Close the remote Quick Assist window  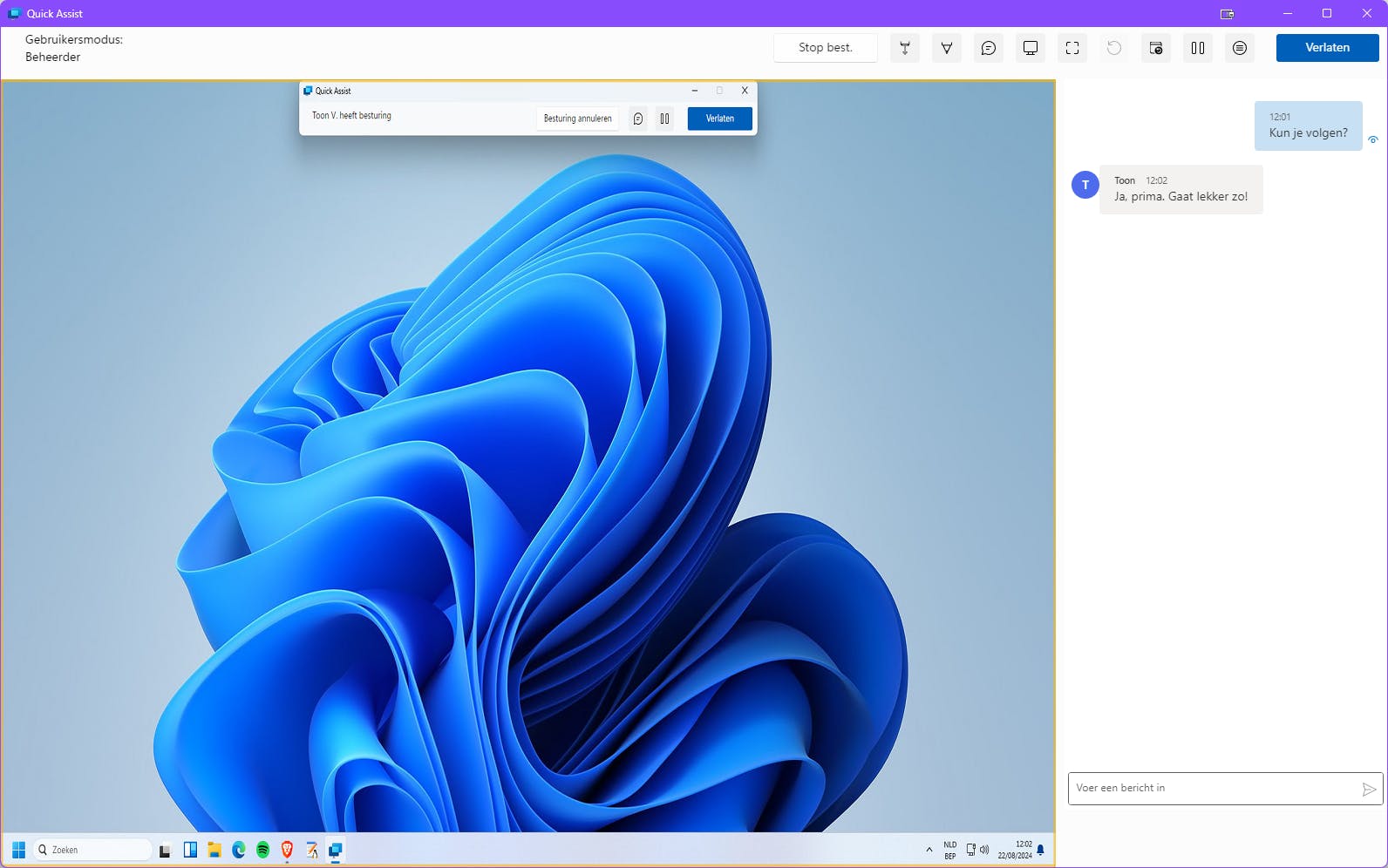[x=745, y=91]
